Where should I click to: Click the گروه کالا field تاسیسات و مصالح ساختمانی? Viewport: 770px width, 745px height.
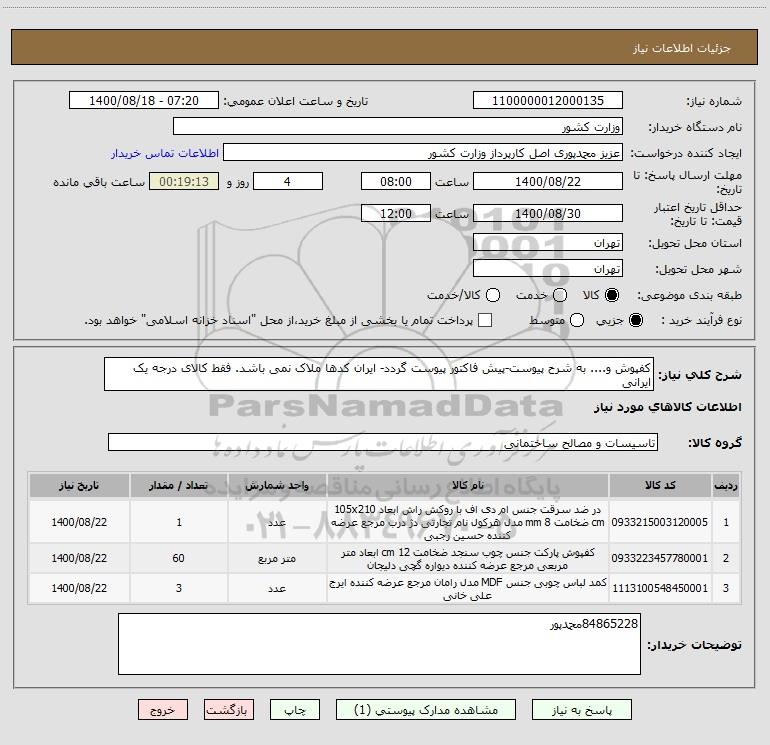coord(383,442)
